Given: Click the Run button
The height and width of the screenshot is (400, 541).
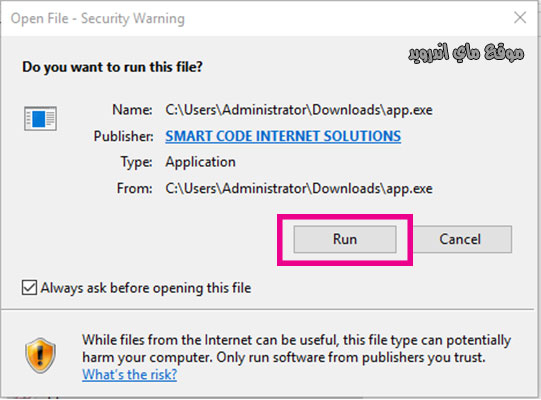Looking at the screenshot, I should pos(345,239).
